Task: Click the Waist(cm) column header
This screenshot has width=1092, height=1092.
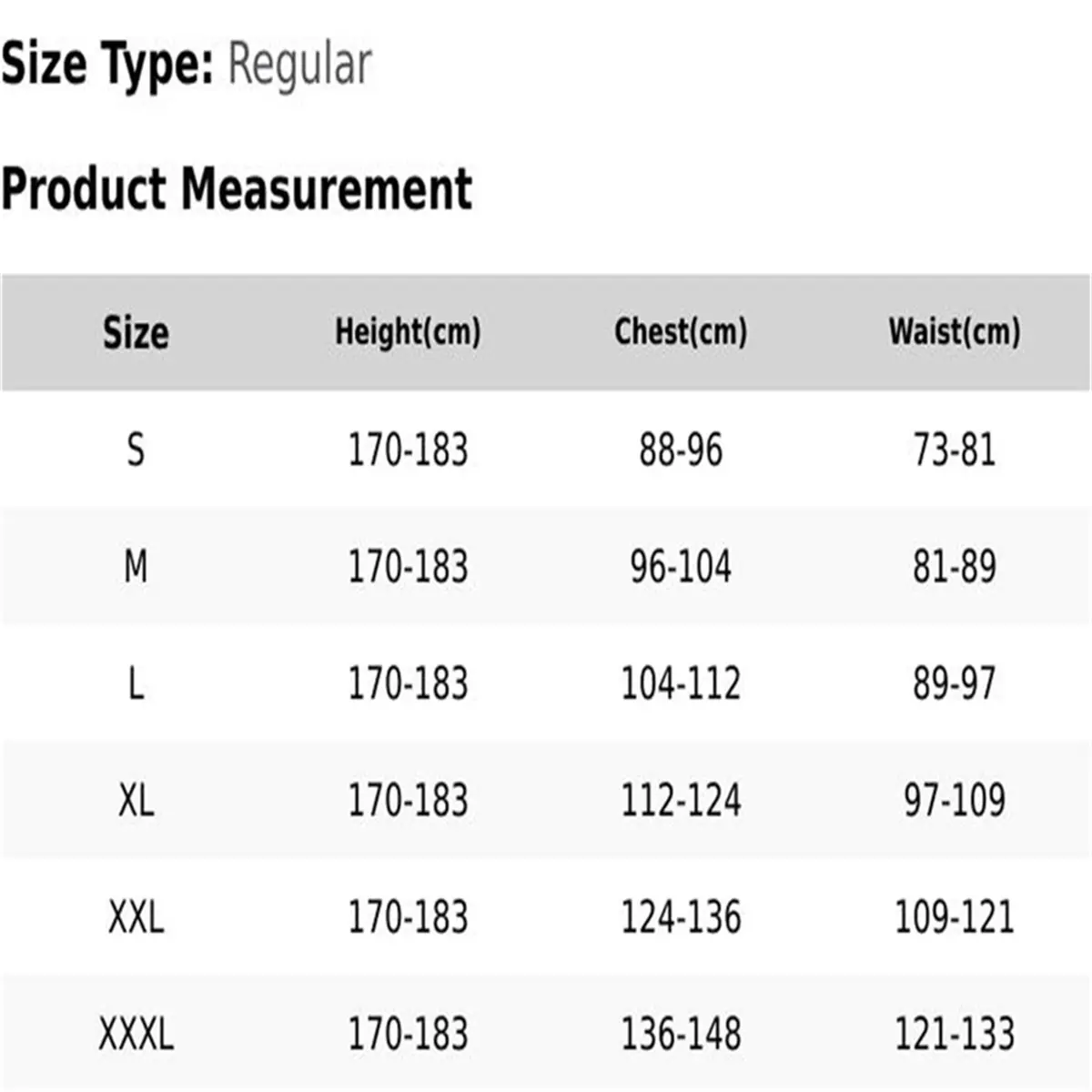Action: pyautogui.click(x=955, y=332)
